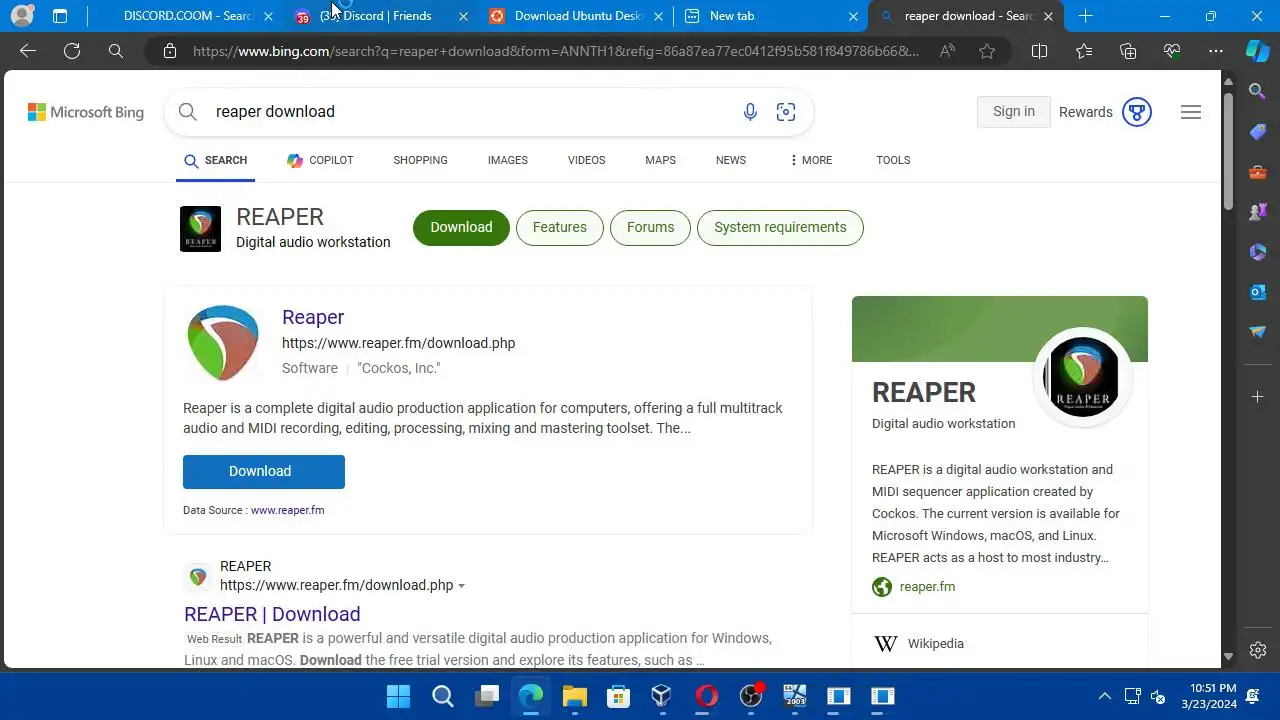Open split screen view

(x=1039, y=51)
